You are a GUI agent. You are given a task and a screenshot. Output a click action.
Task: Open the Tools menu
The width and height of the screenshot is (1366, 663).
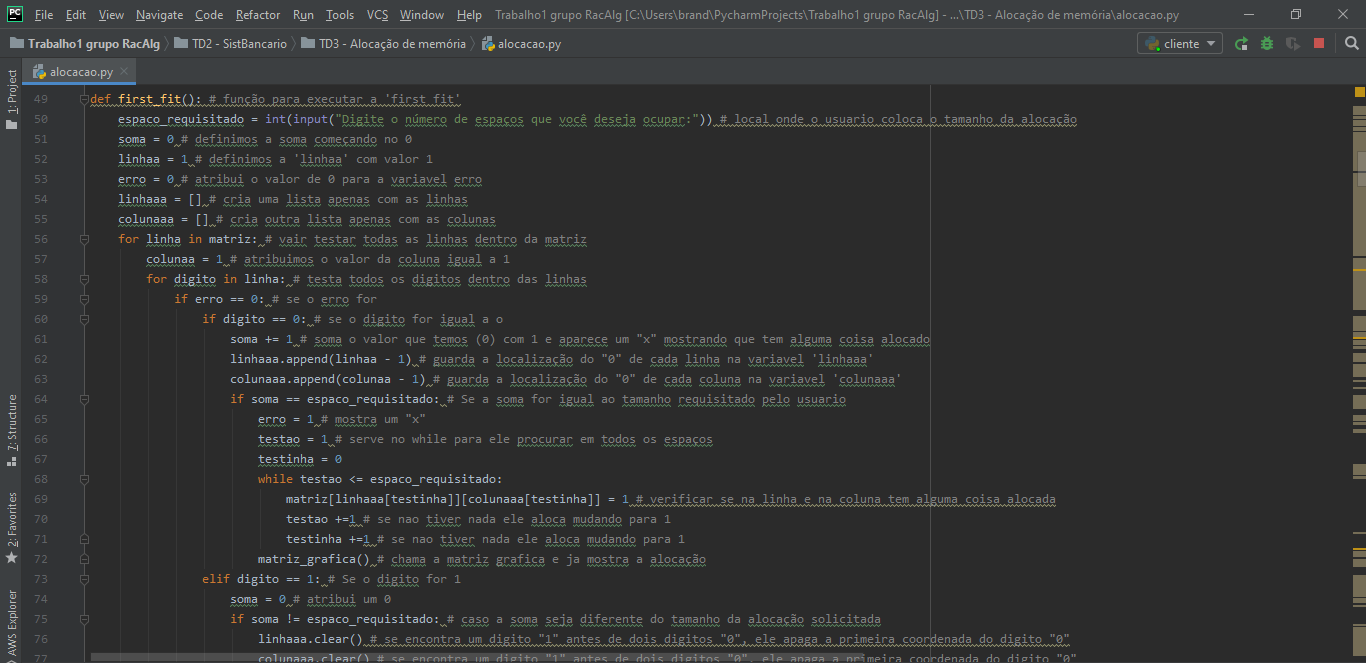pos(340,15)
